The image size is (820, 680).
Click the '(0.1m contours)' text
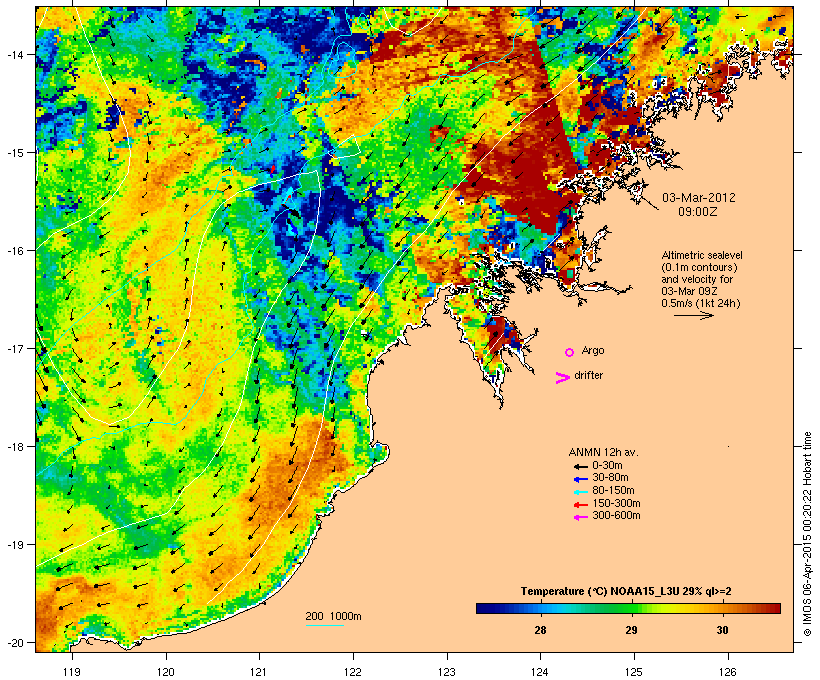click(699, 267)
